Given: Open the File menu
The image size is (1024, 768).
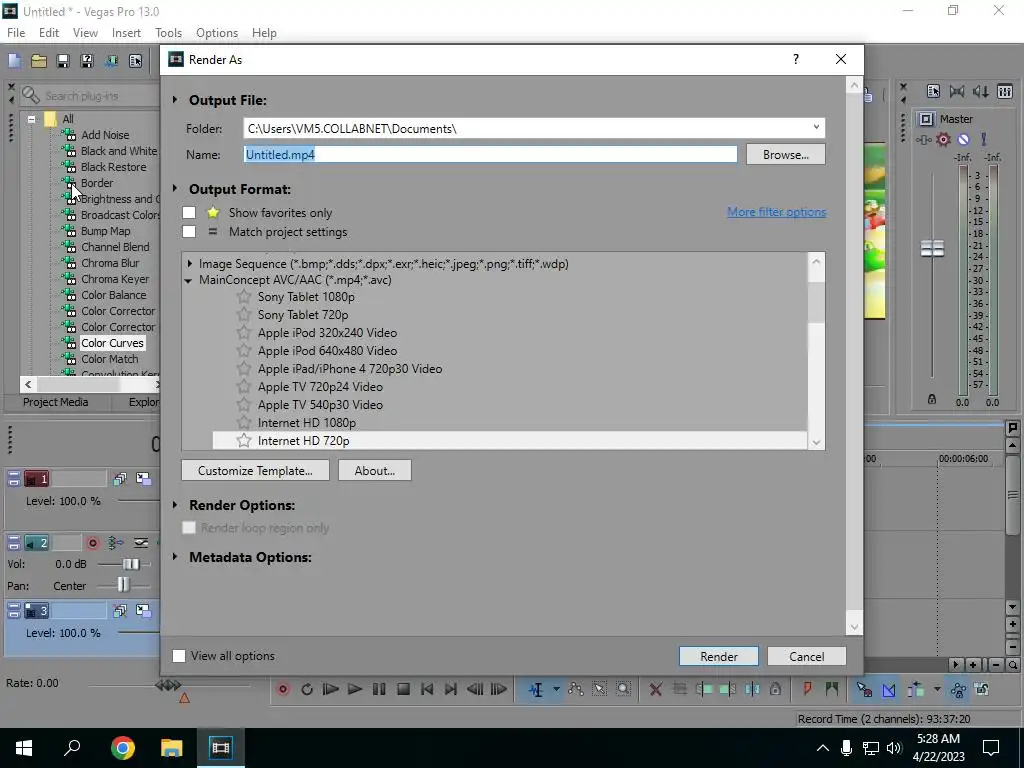Looking at the screenshot, I should click(16, 33).
